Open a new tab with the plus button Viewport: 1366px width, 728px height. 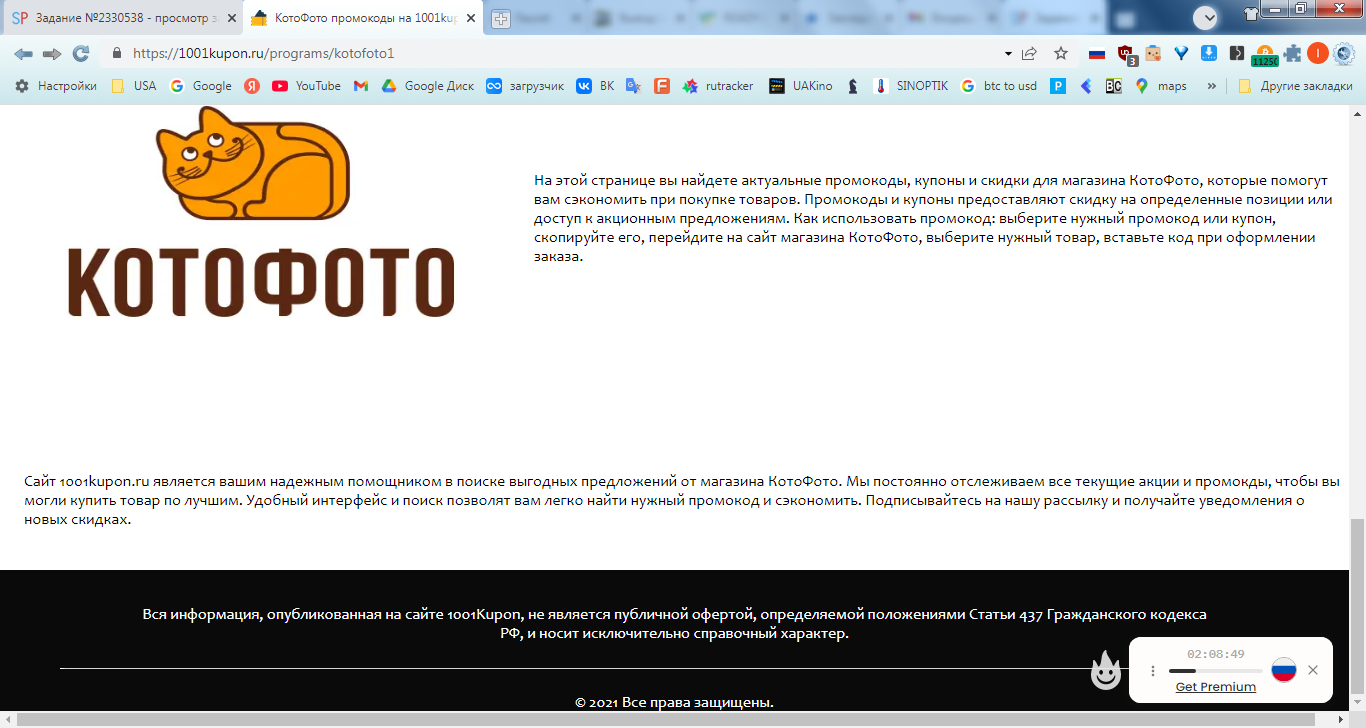click(x=500, y=18)
